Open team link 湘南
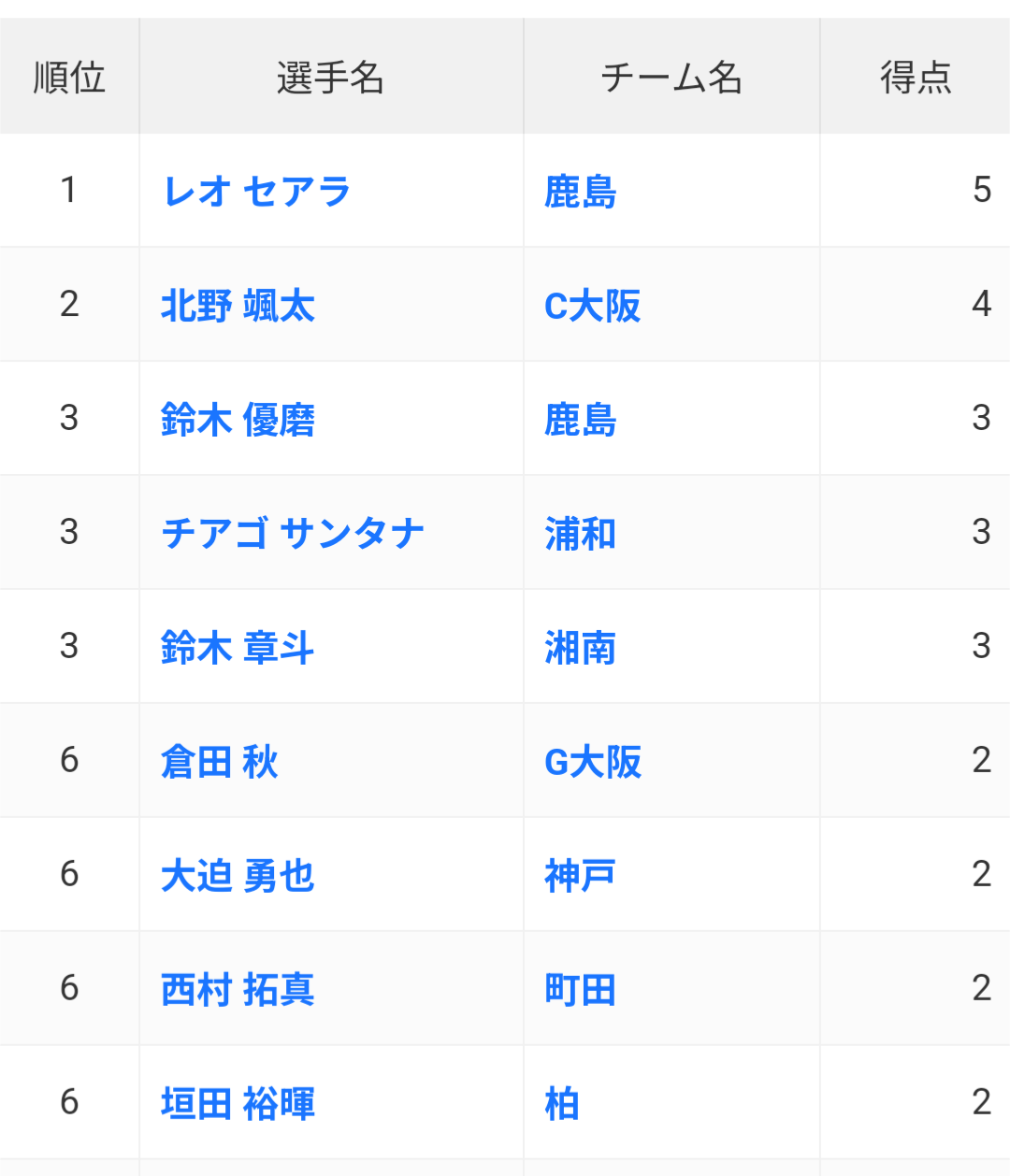The height and width of the screenshot is (1176, 1010). [580, 648]
